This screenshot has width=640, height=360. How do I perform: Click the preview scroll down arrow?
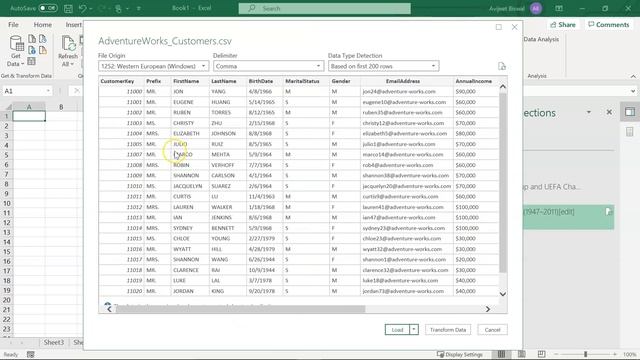click(503, 294)
